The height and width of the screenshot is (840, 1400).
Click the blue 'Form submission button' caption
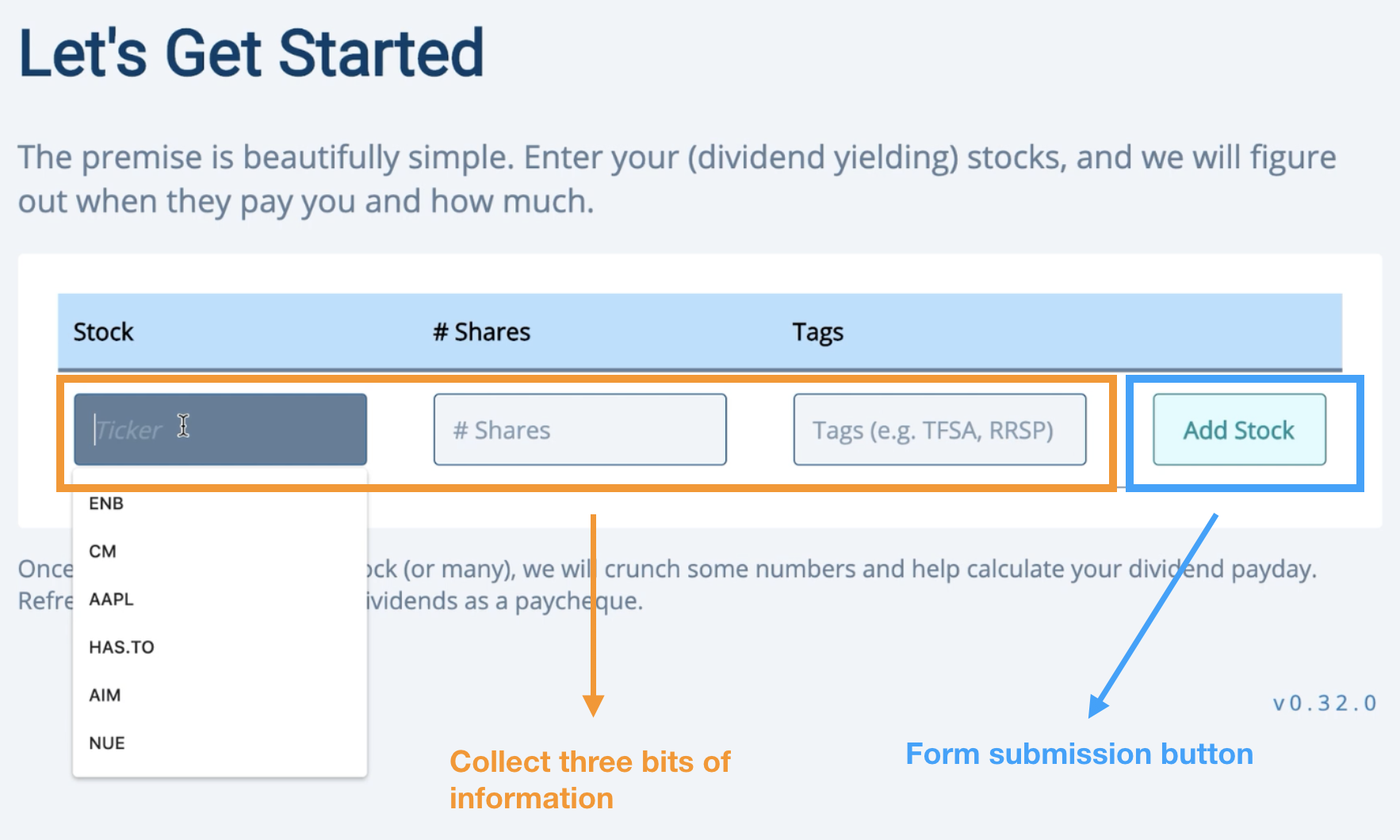[x=1079, y=754]
